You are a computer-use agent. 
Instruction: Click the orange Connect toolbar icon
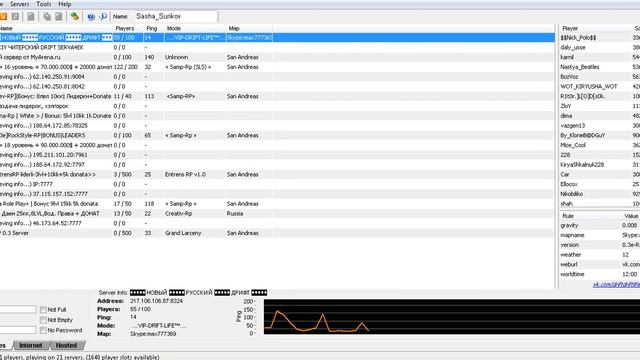pyautogui.click(x=3, y=16)
